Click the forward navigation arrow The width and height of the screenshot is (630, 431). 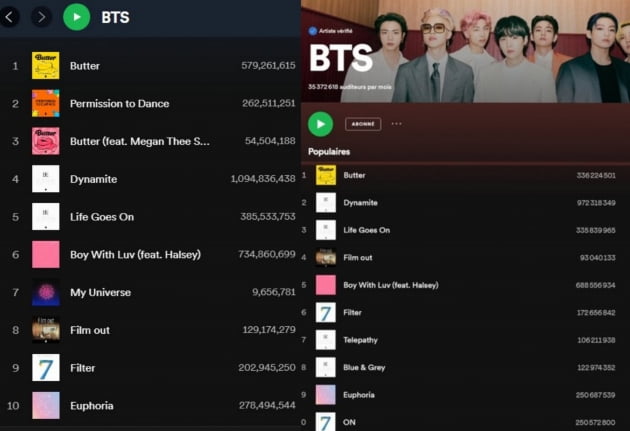tap(41, 17)
